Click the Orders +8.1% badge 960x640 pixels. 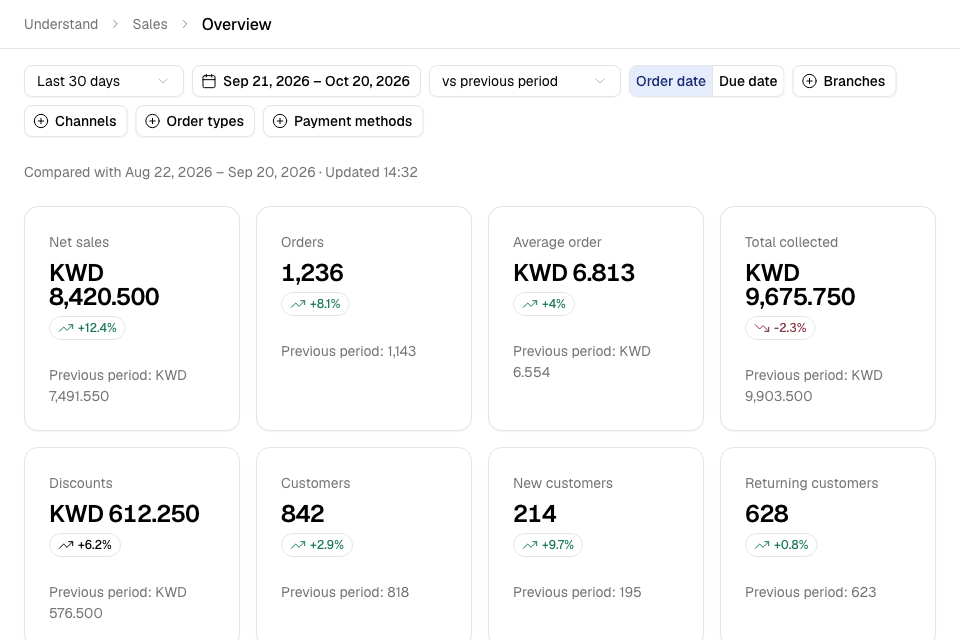point(315,304)
